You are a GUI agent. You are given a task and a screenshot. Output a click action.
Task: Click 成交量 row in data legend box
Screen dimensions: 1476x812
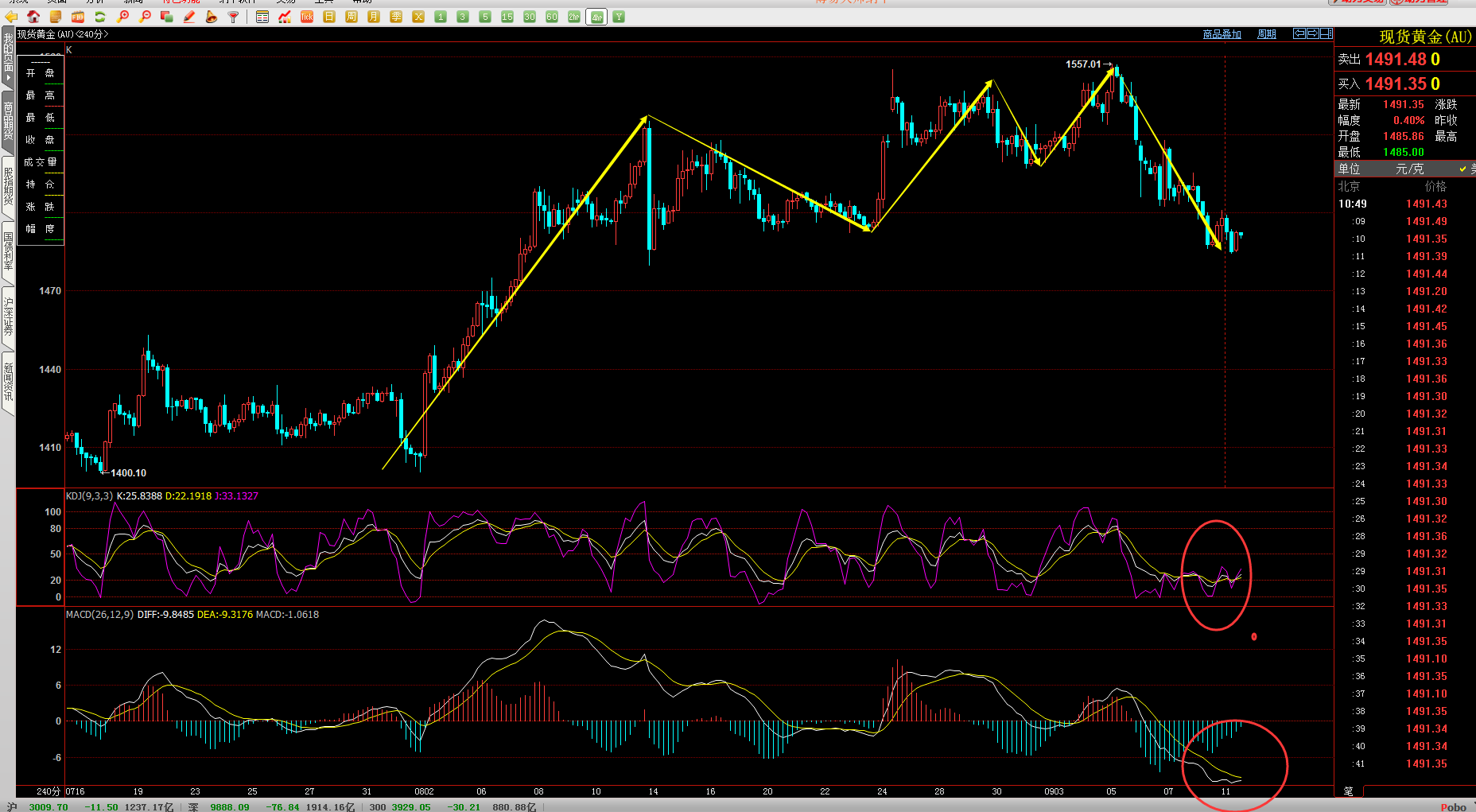coord(41,162)
